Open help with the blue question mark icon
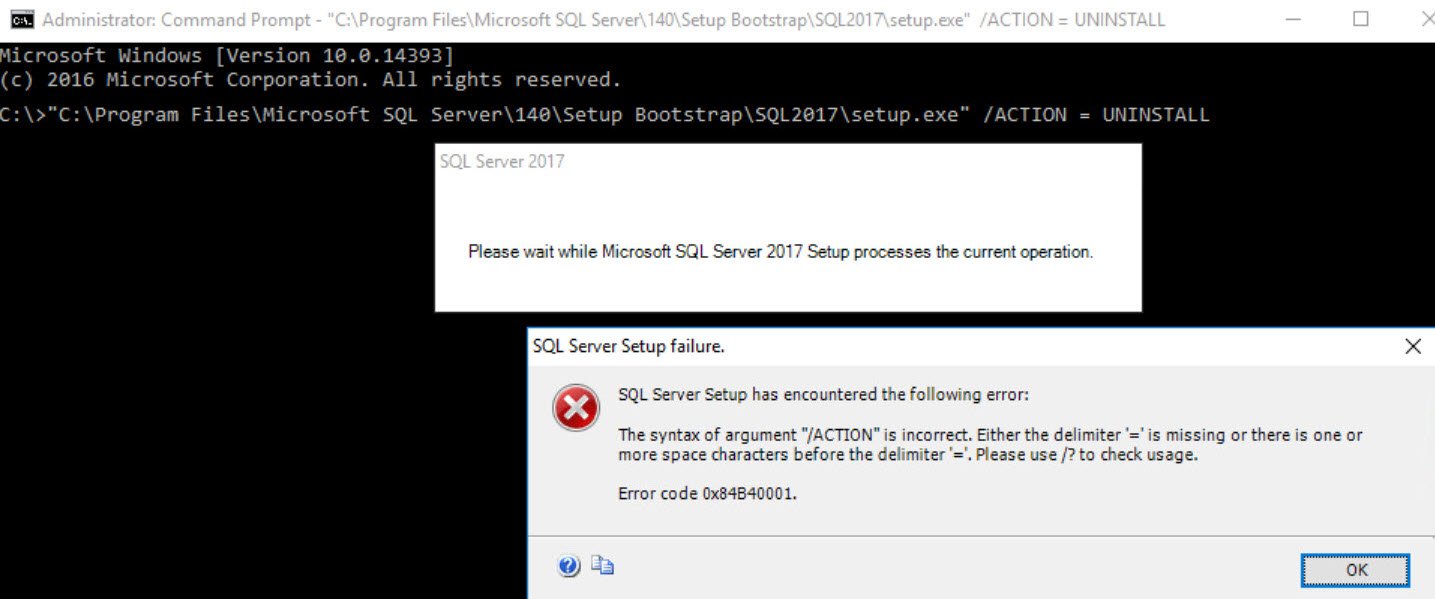Screen dimensions: 1435x599 point(569,567)
